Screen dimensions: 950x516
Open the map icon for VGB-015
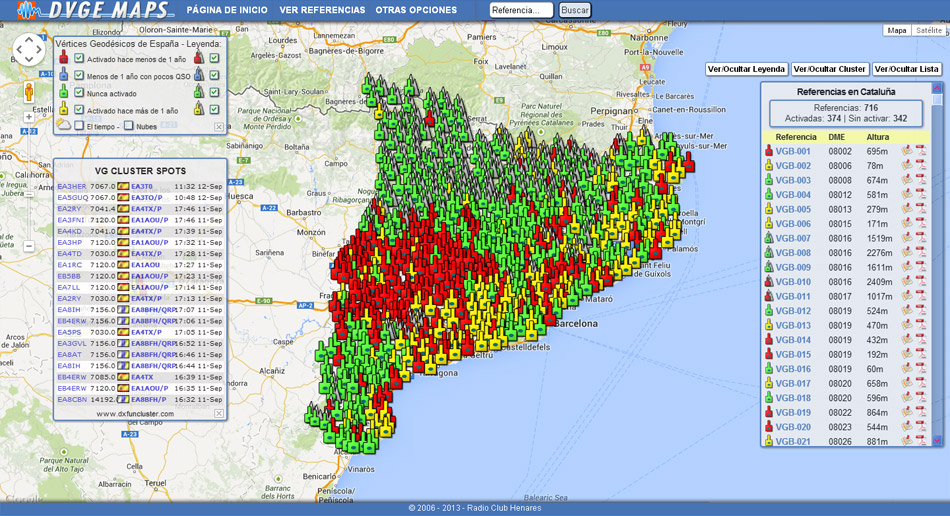click(907, 354)
